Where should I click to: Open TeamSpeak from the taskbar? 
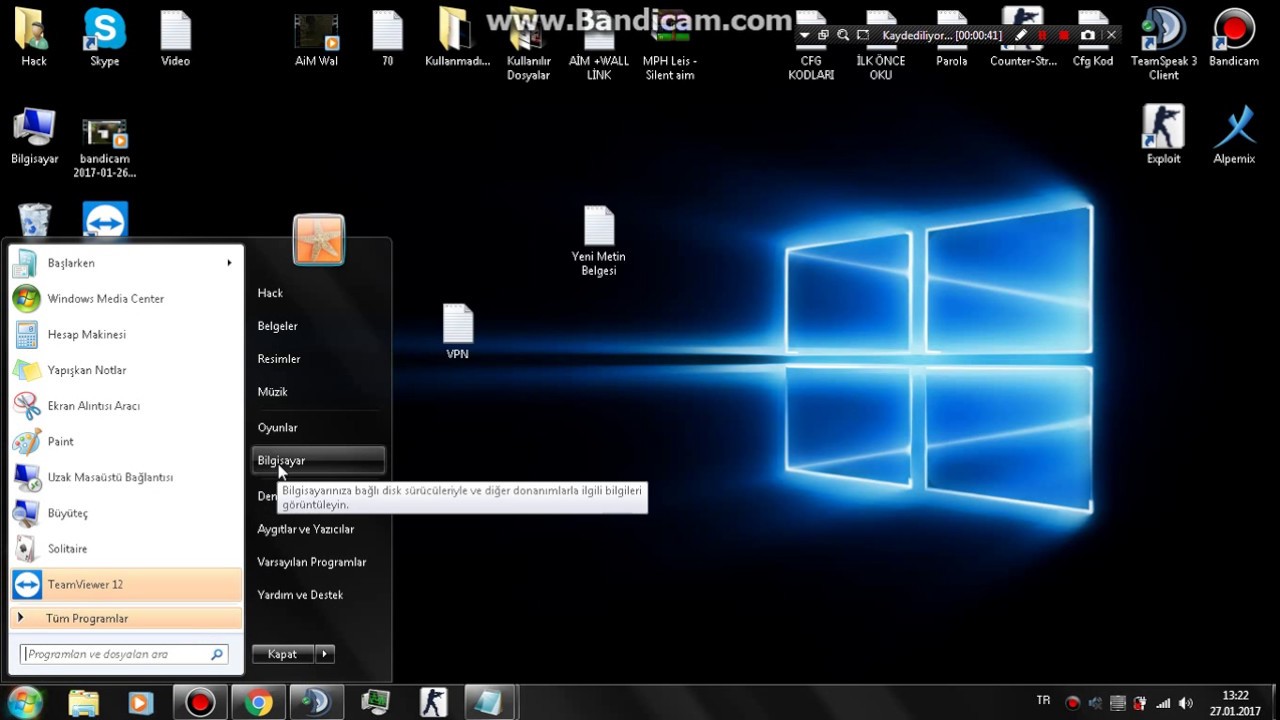pos(316,703)
